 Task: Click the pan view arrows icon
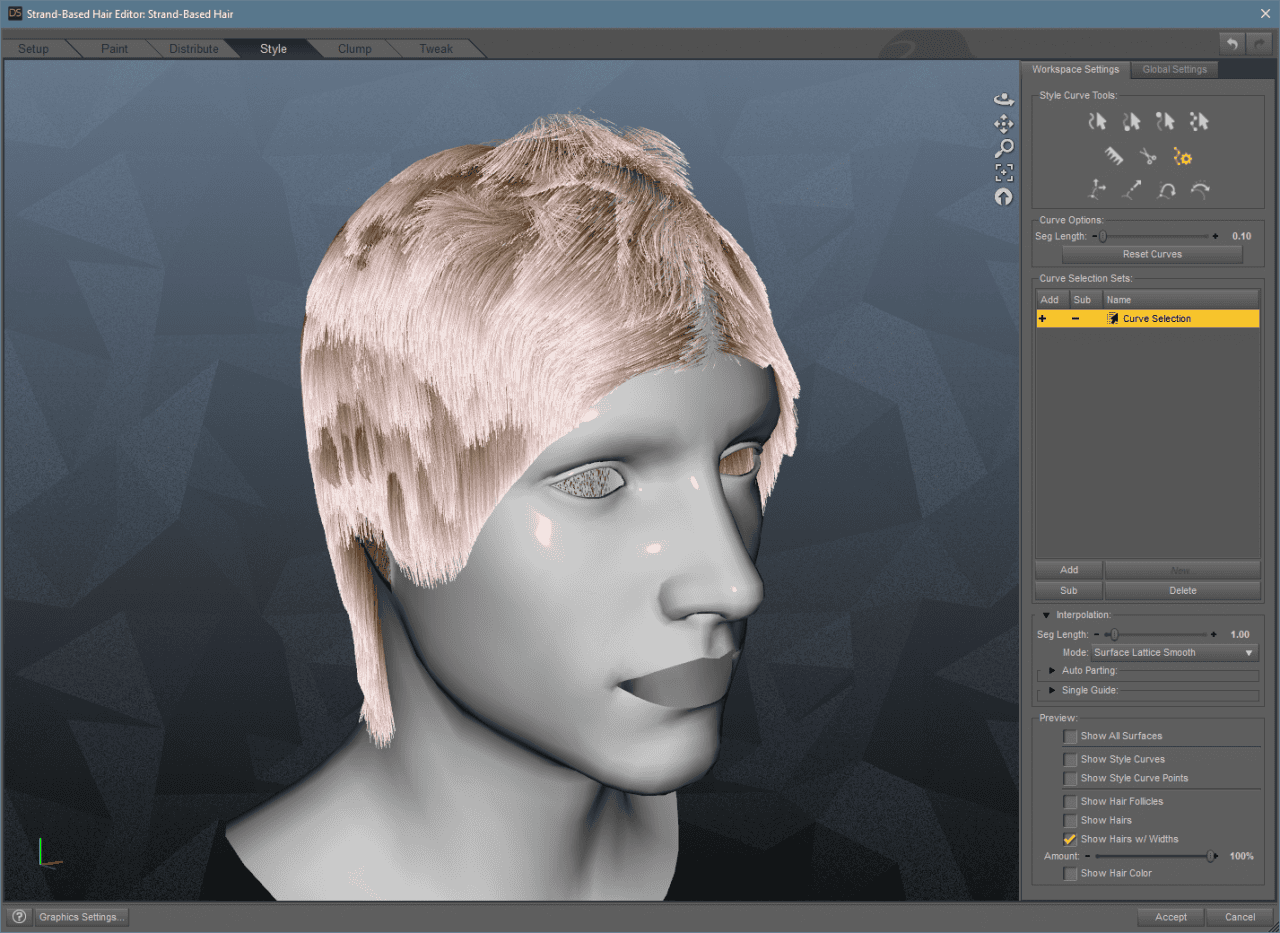tap(1004, 123)
